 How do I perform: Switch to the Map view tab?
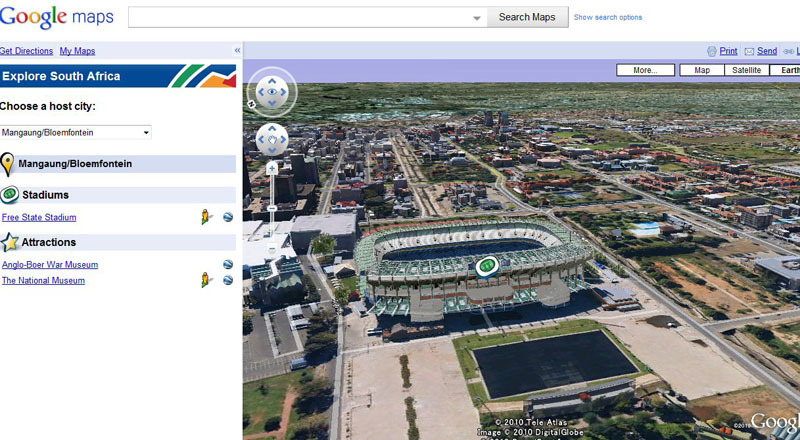coord(702,70)
